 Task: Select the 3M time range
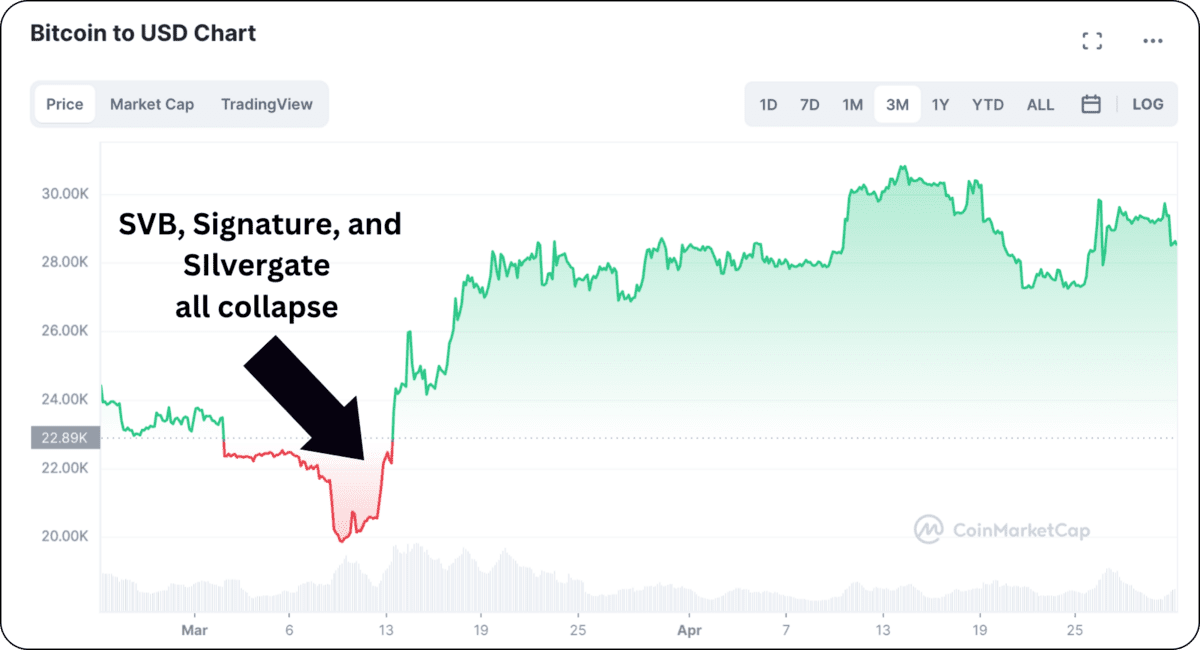[x=897, y=104]
